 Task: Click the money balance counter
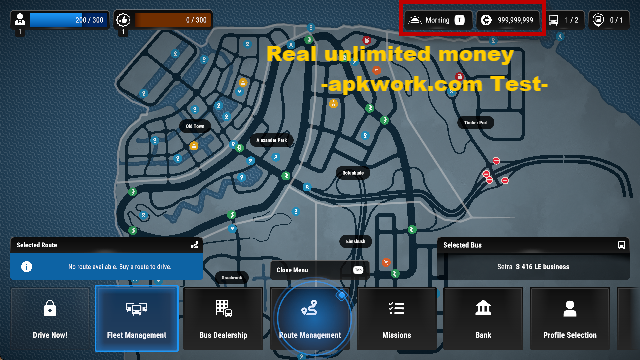[x=507, y=20]
